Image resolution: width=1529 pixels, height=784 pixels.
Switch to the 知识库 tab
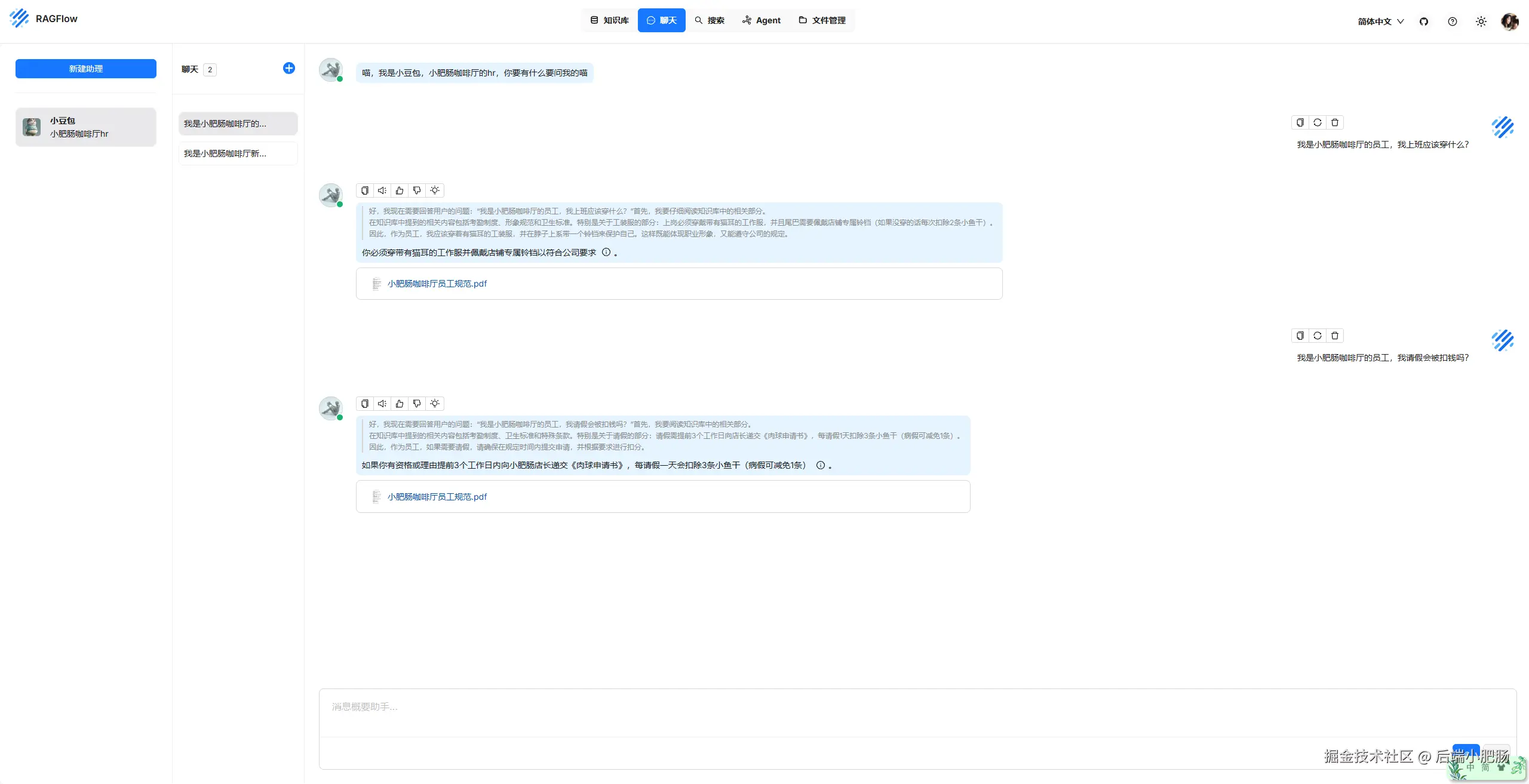(609, 20)
